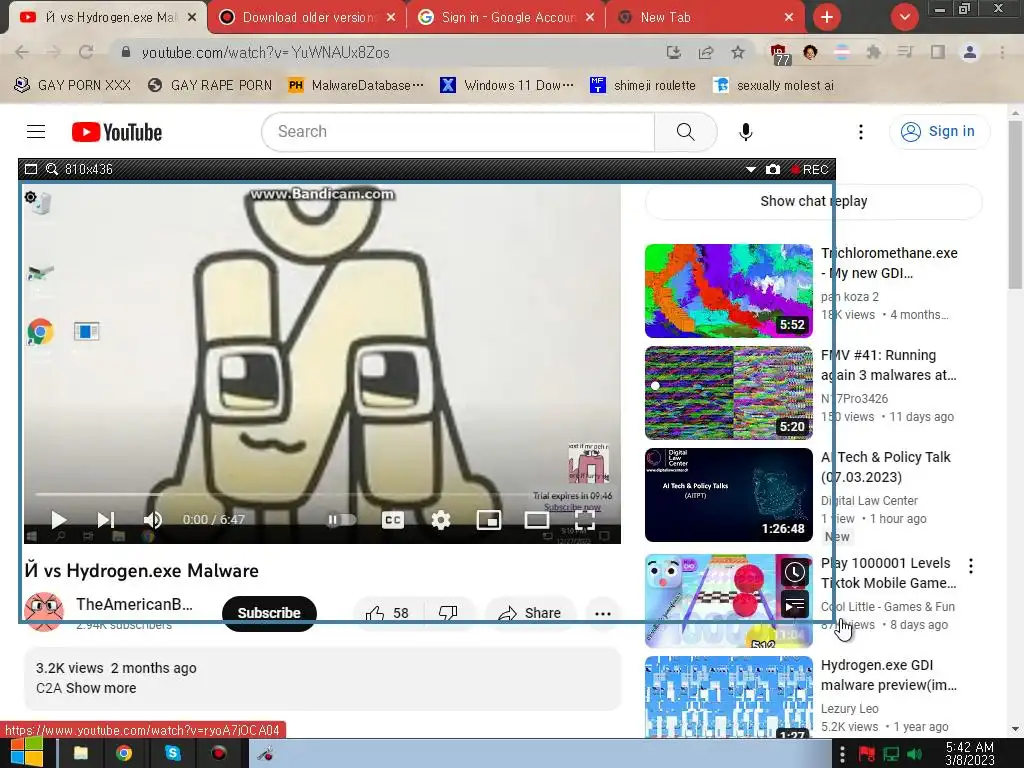Open the tab search dropdown chevron

click(904, 18)
